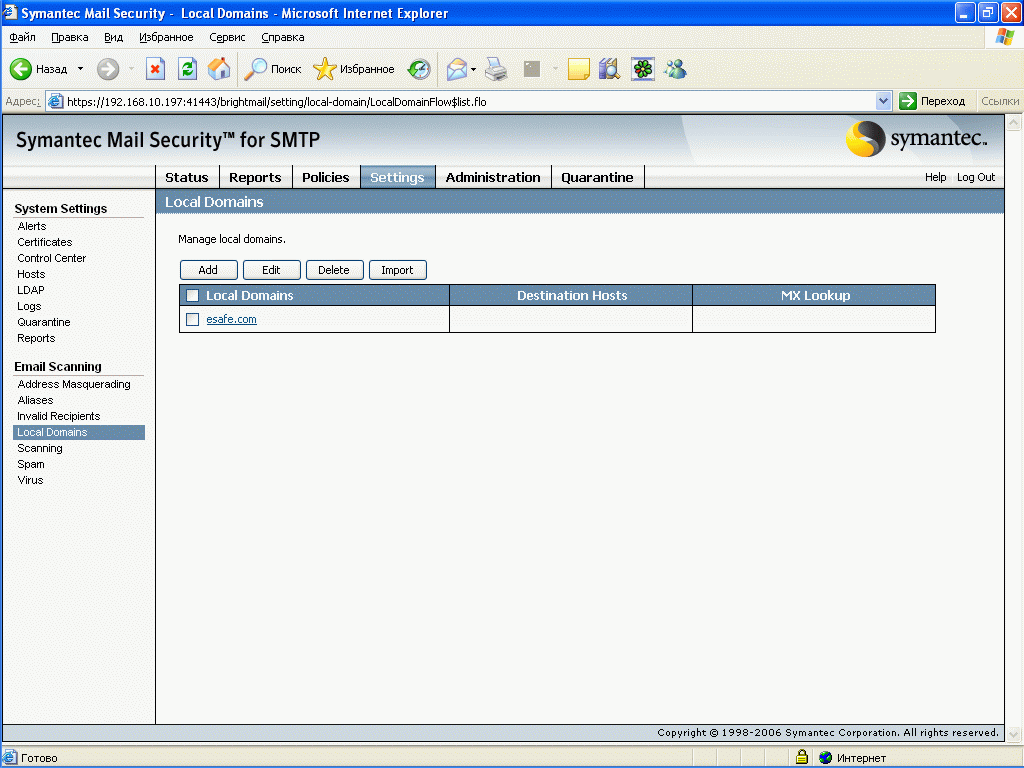Open the Home page icon
Viewport: 1024px width, 768px height.
point(219,69)
